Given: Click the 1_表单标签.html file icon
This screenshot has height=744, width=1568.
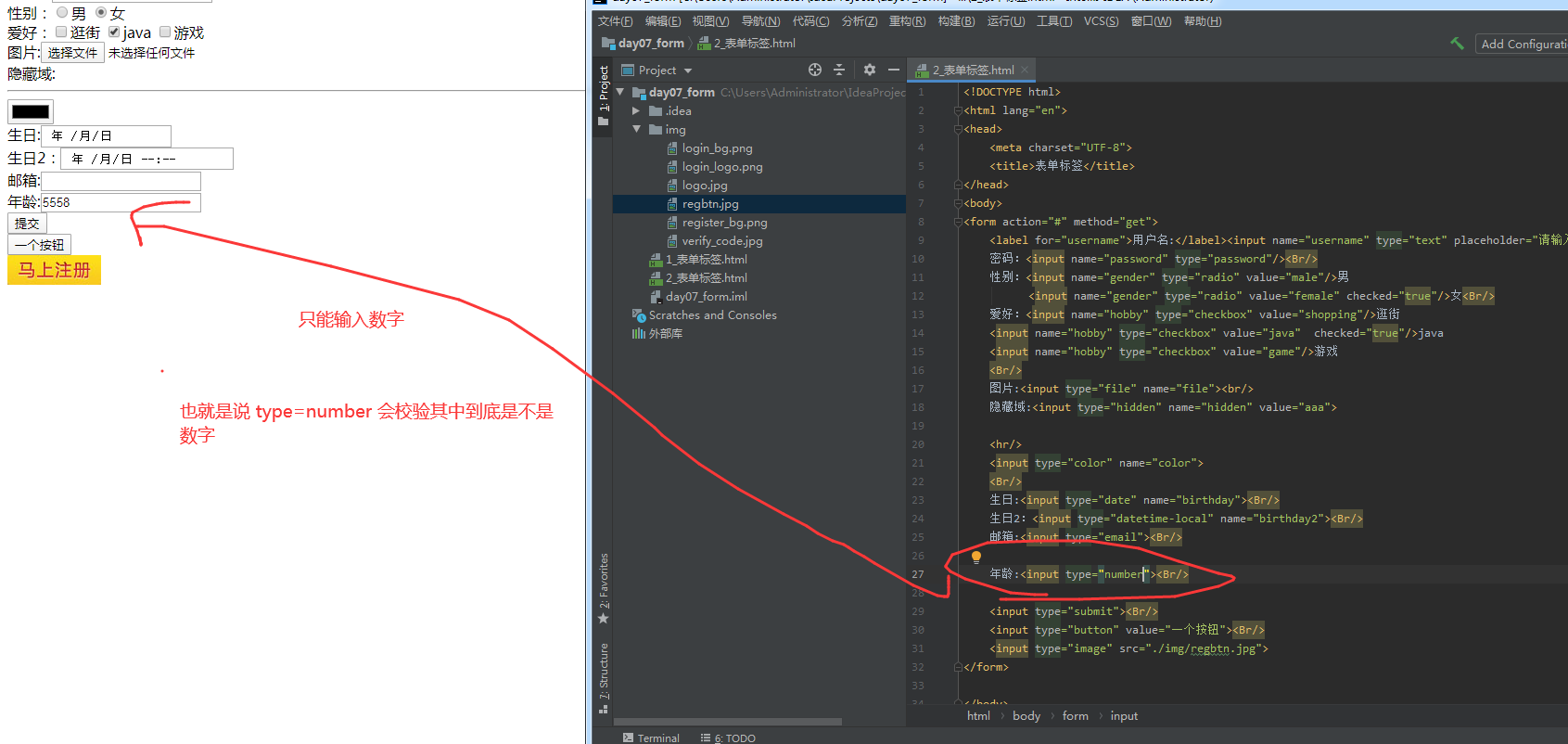Looking at the screenshot, I should (x=656, y=260).
